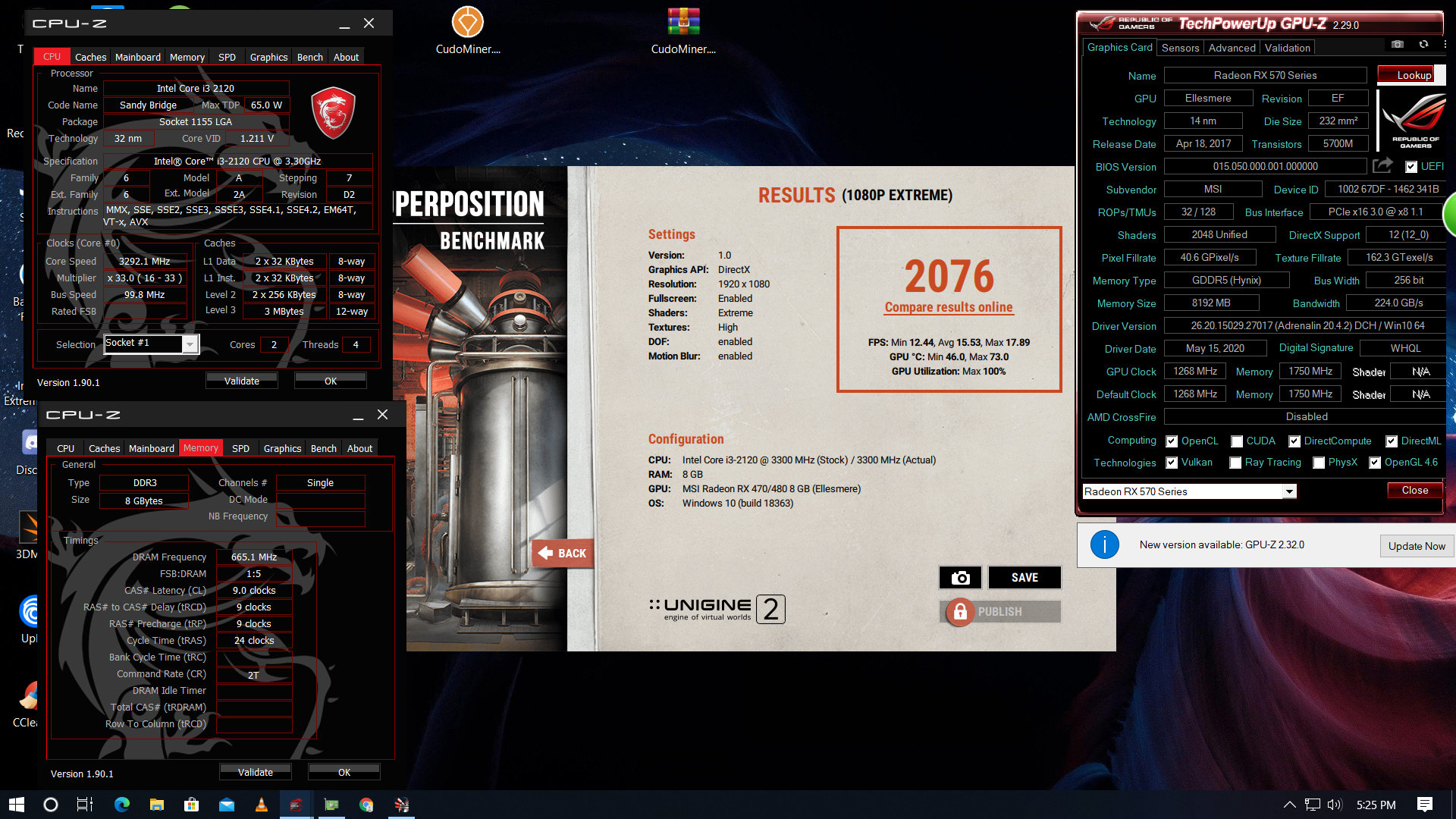Viewport: 1456px width, 819px height.
Task: Click the GPU-Z refresh icon
Action: [x=1423, y=45]
